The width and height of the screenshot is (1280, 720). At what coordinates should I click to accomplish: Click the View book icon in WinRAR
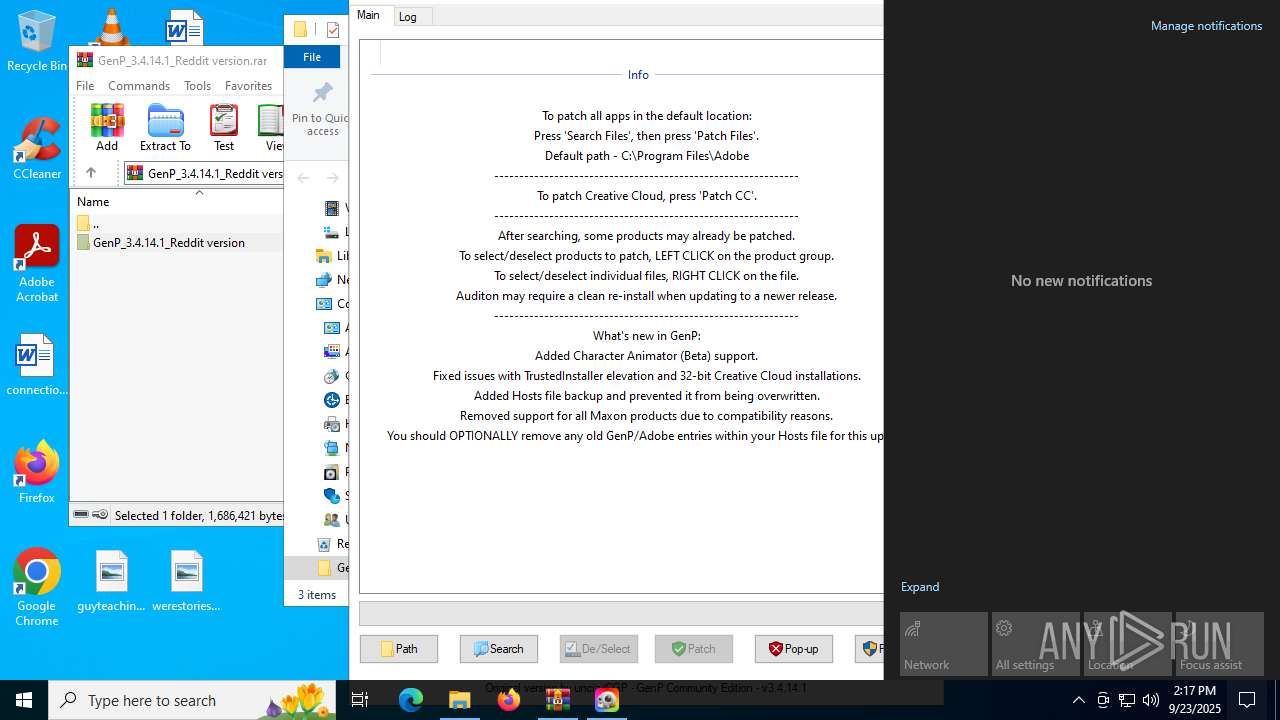[271, 127]
